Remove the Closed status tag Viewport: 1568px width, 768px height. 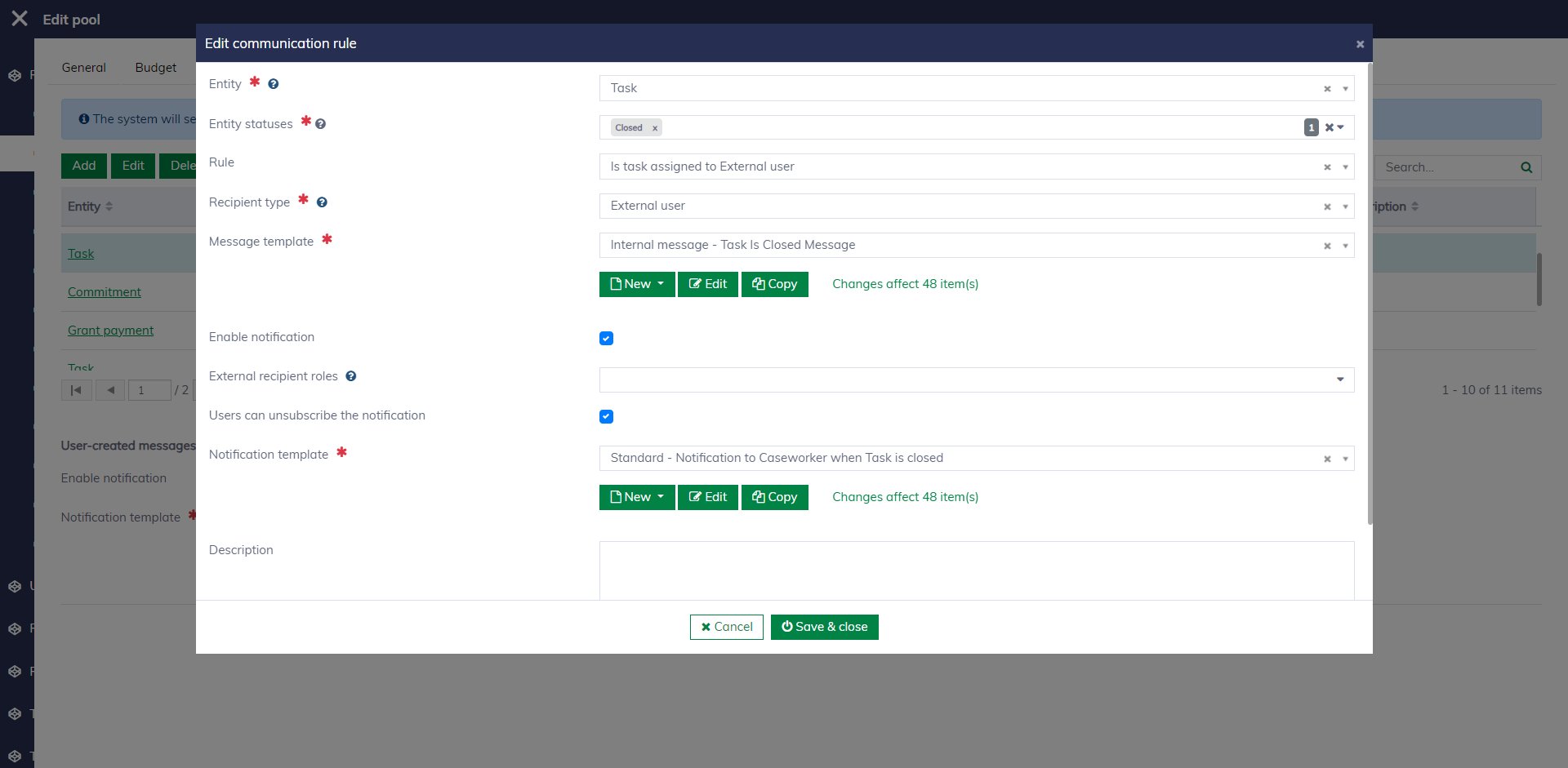click(655, 128)
